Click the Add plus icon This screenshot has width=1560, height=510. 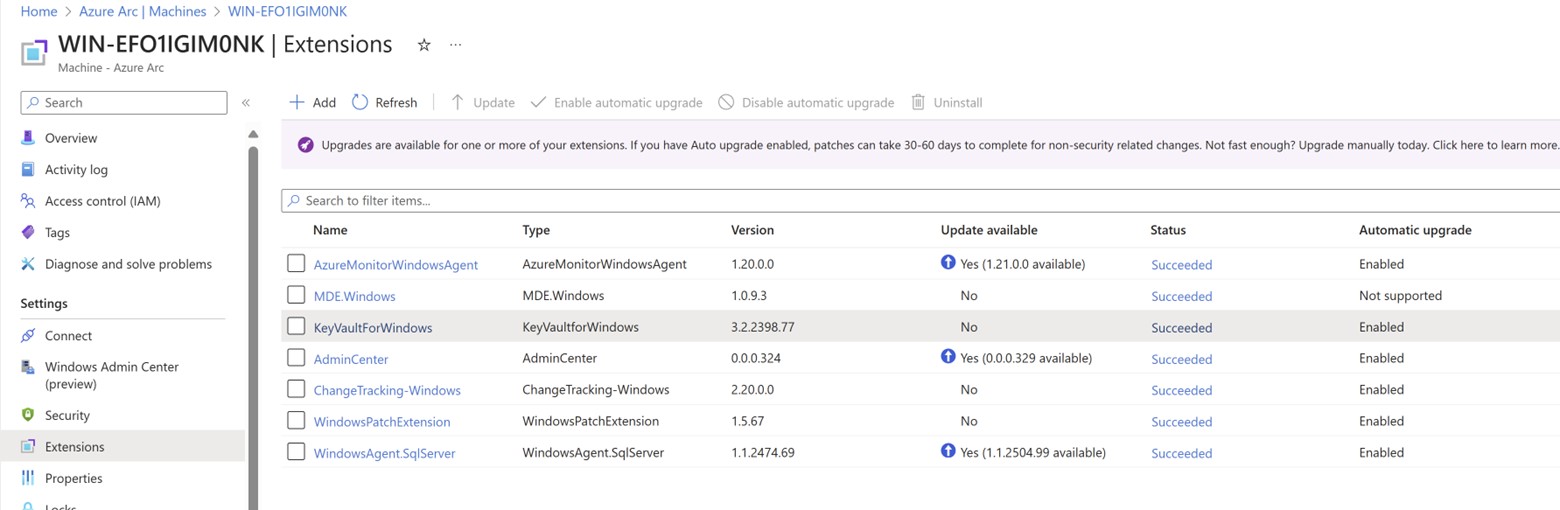pos(296,102)
